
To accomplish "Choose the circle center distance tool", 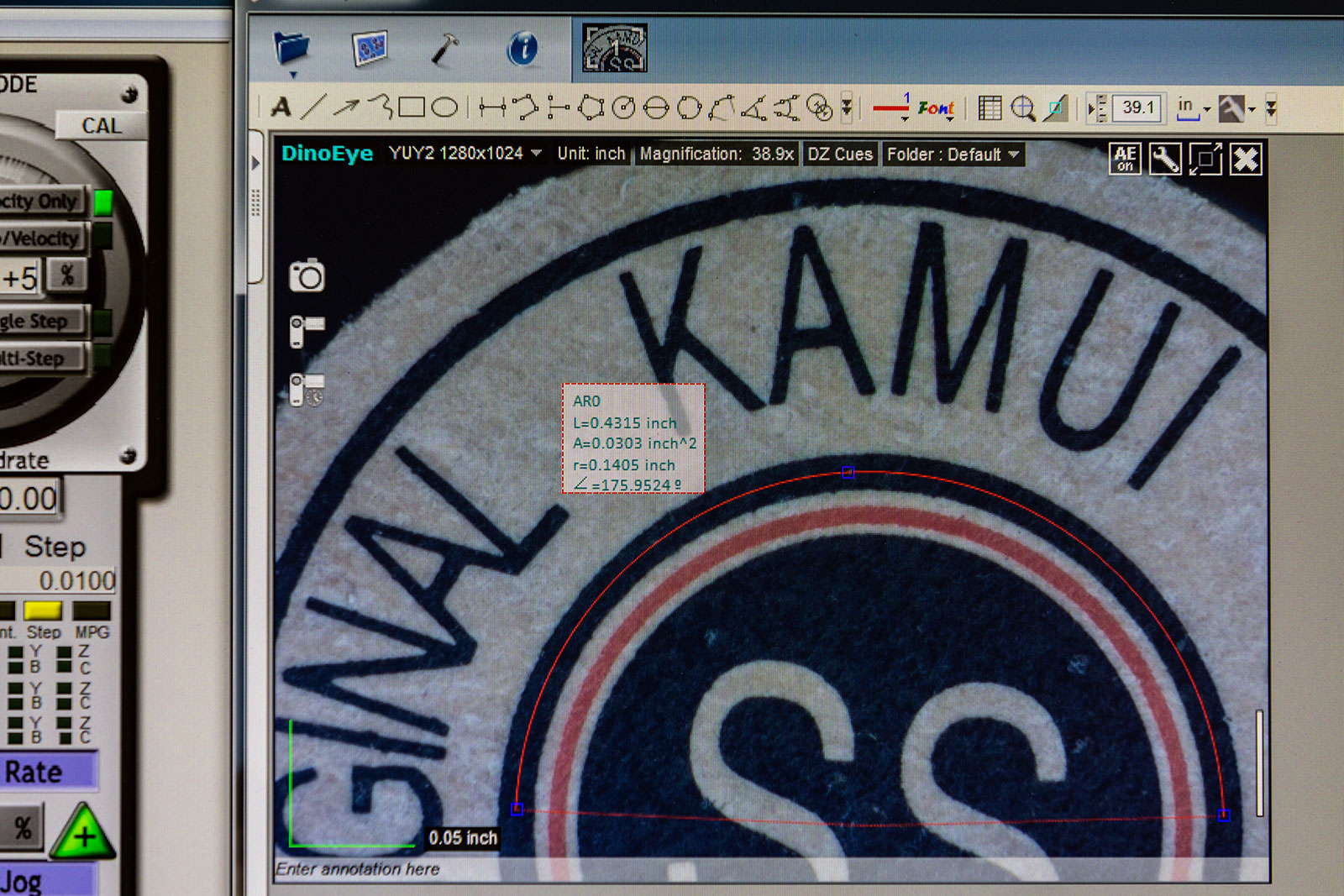I will tap(819, 107).
